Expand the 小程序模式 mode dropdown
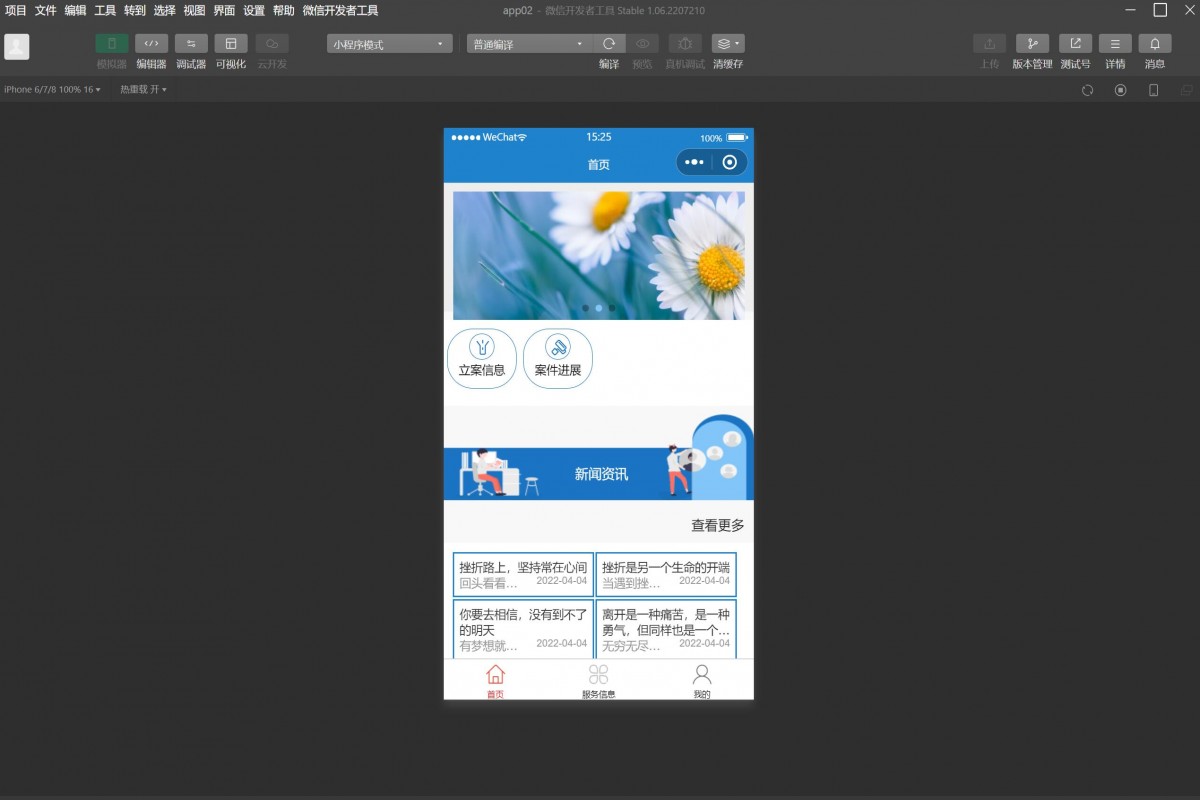 pos(389,44)
